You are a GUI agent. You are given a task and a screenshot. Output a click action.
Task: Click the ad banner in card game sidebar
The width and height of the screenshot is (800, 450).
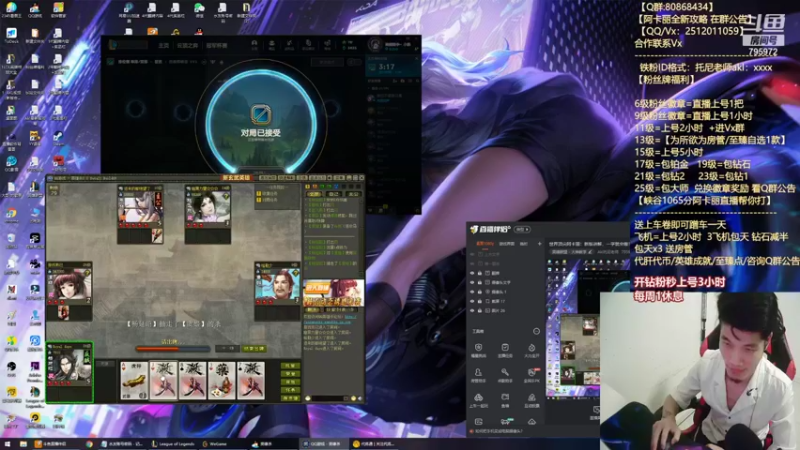(x=334, y=293)
